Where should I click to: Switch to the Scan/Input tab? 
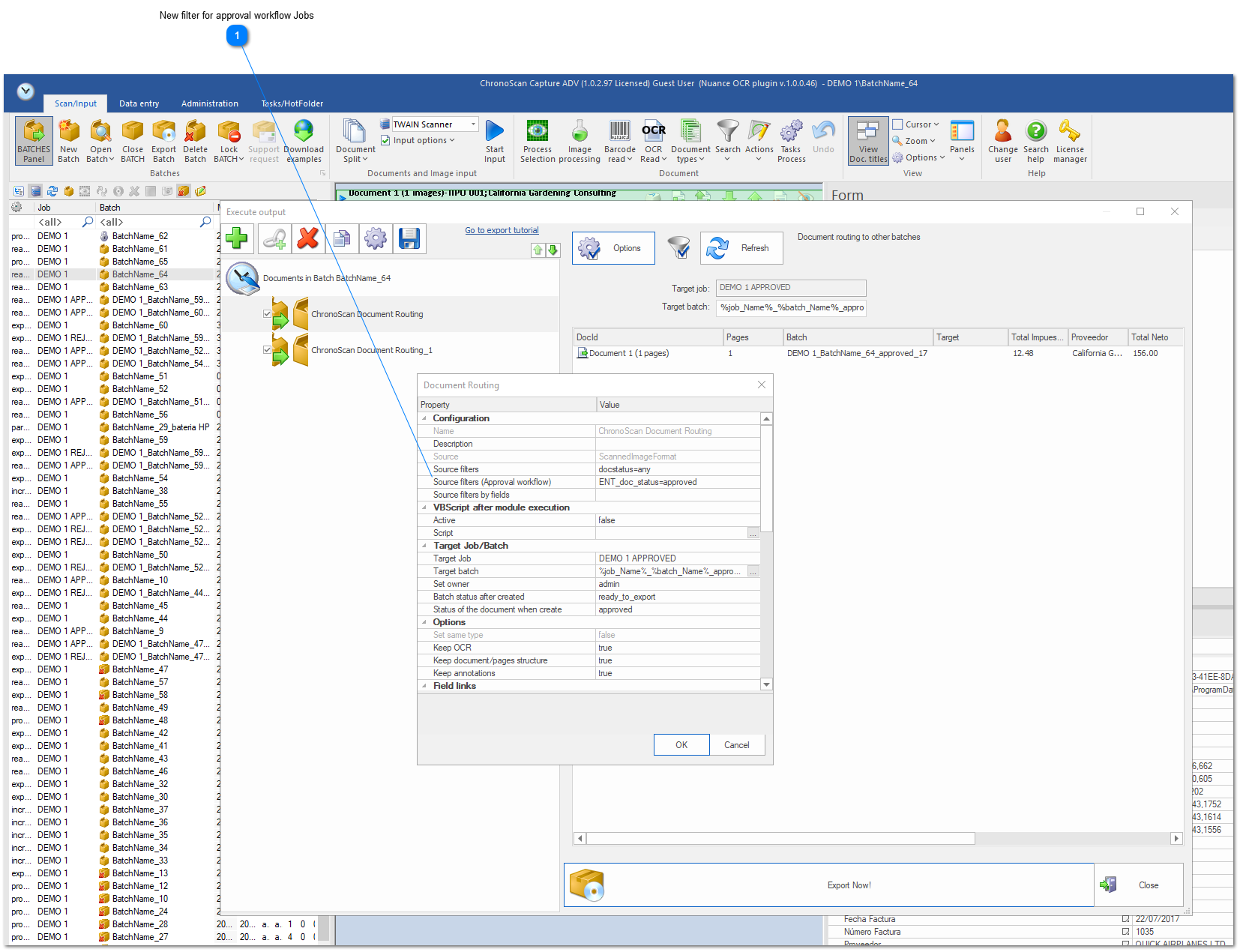76,103
